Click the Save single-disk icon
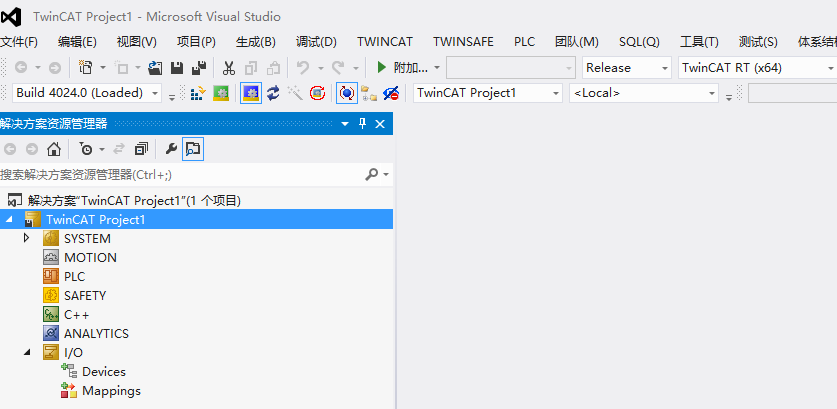Viewport: 837px width, 409px height. coord(177,68)
